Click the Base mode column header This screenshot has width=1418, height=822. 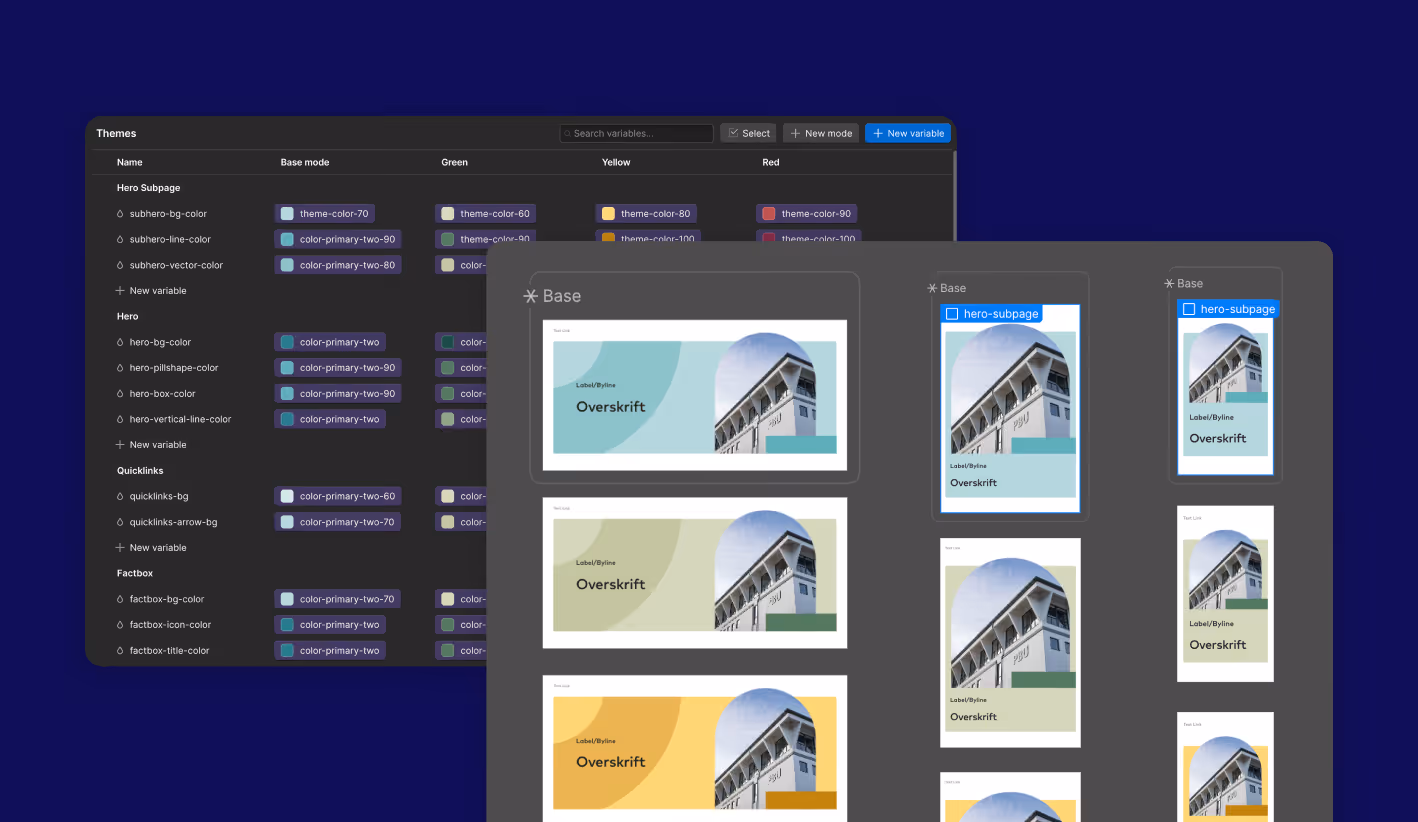tap(305, 162)
